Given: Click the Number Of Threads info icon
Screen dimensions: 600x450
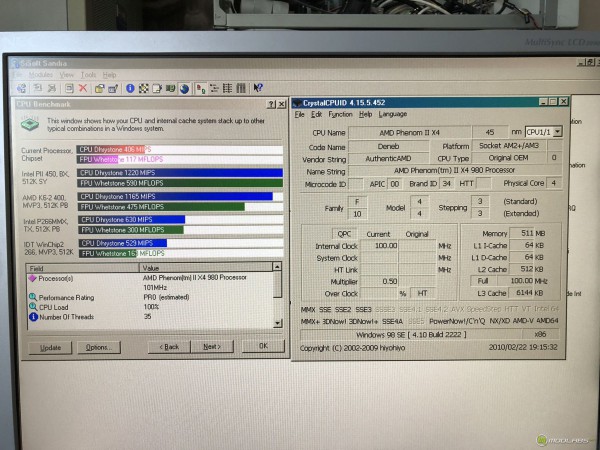Looking at the screenshot, I should pos(33,316).
